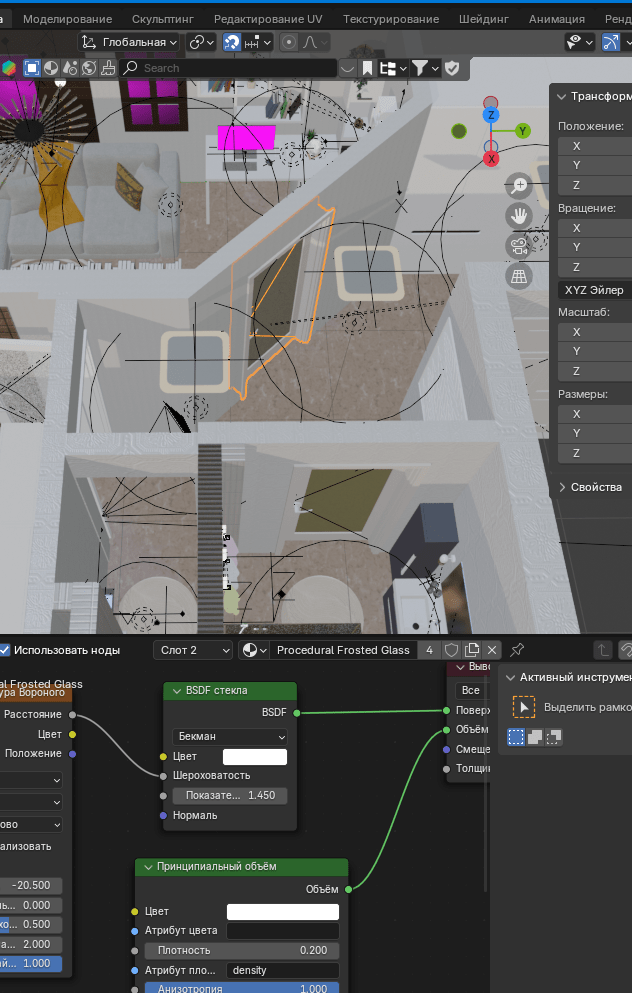632x993 pixels.
Task: Click the red X axis on gizmo
Action: [491, 158]
